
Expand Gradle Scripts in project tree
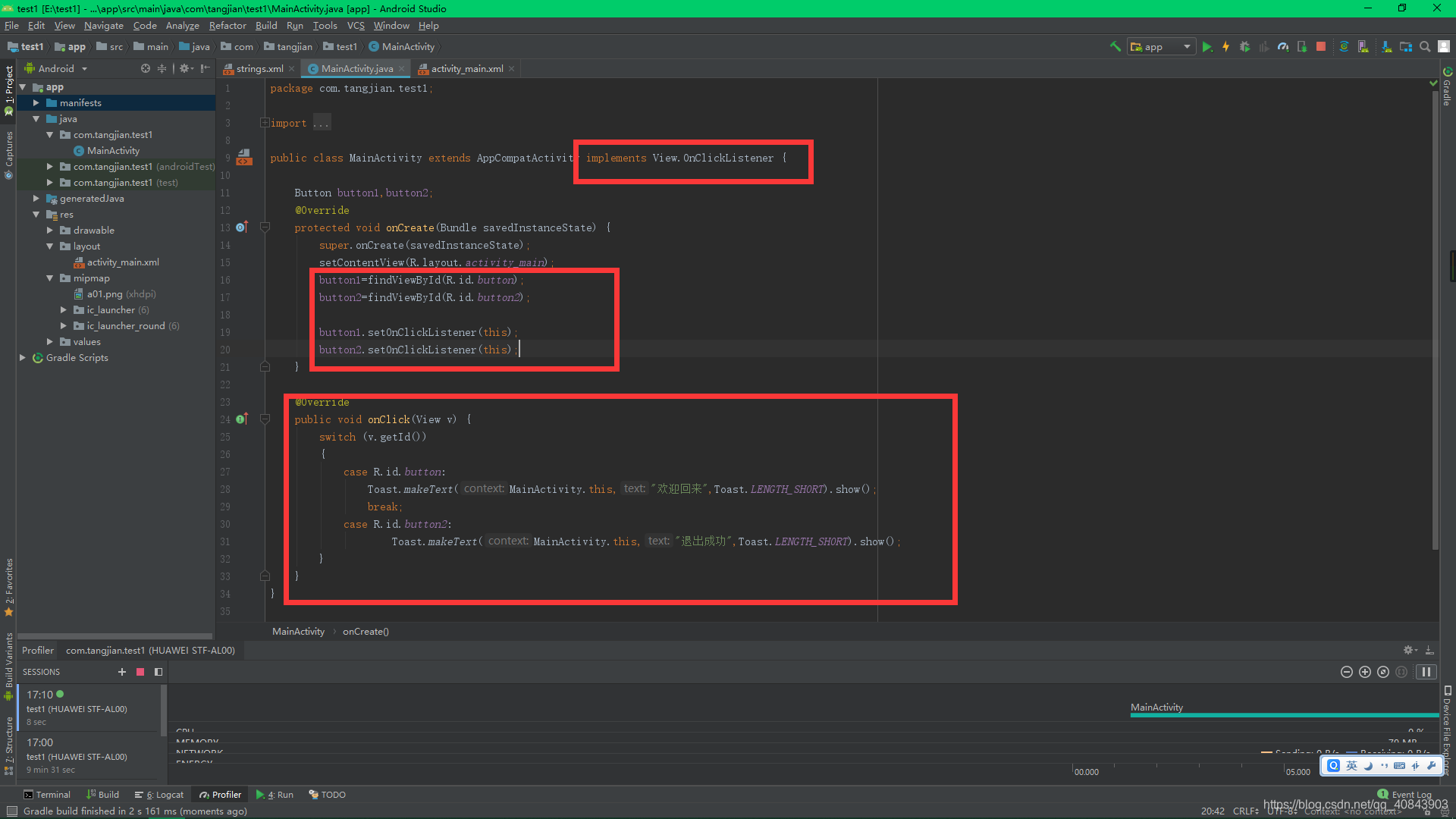click(22, 358)
